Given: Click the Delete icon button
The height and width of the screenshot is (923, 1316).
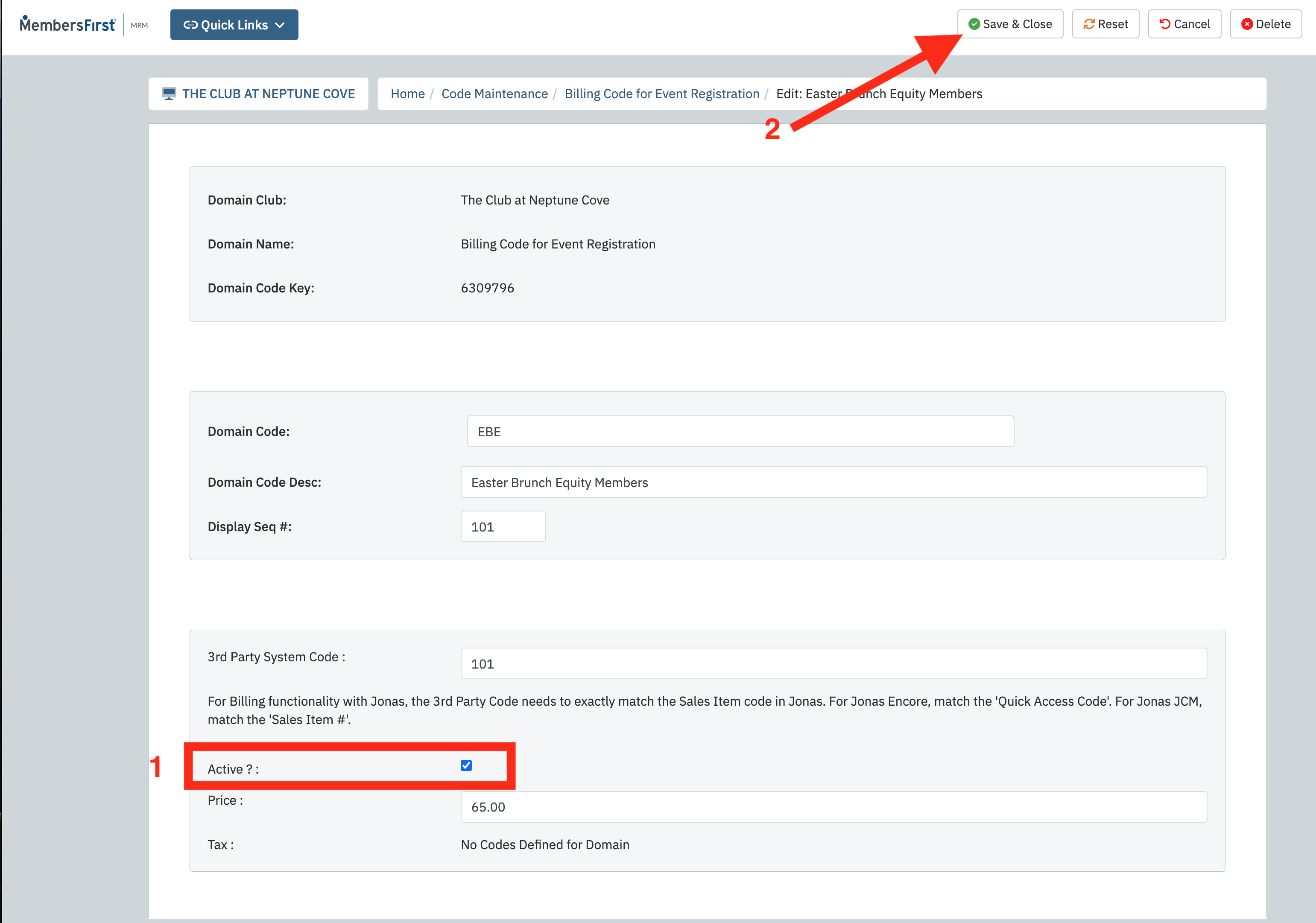Looking at the screenshot, I should point(1268,24).
